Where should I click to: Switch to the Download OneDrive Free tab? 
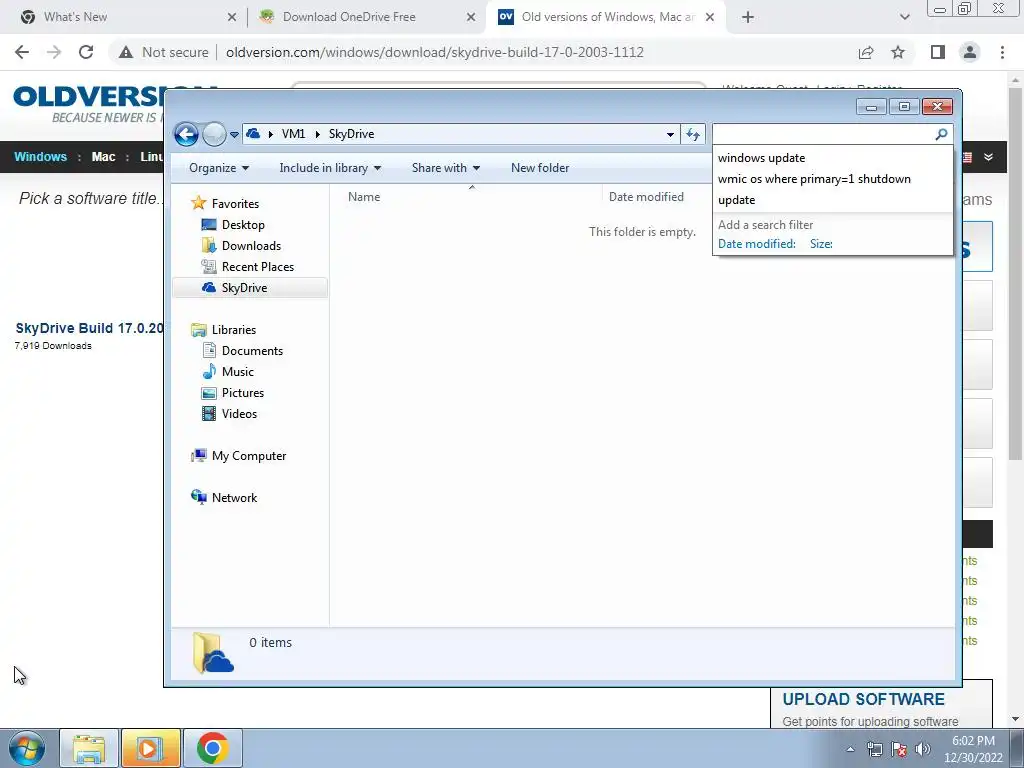tap(366, 17)
